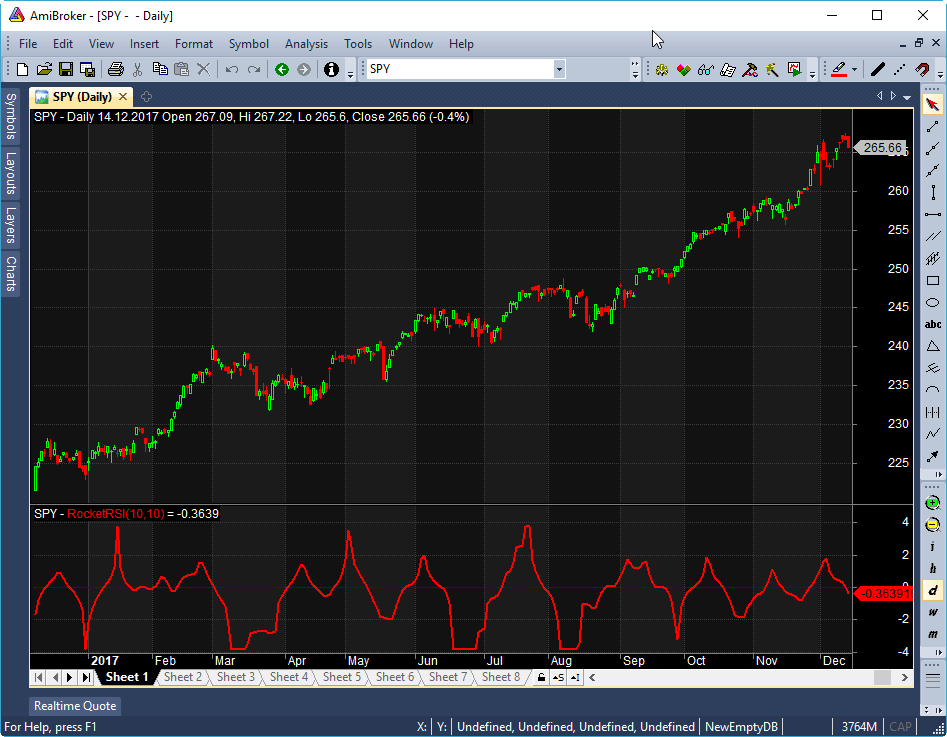Image resolution: width=947 pixels, height=737 pixels.
Task: Select the Rectangle drawing tool
Action: tap(933, 280)
